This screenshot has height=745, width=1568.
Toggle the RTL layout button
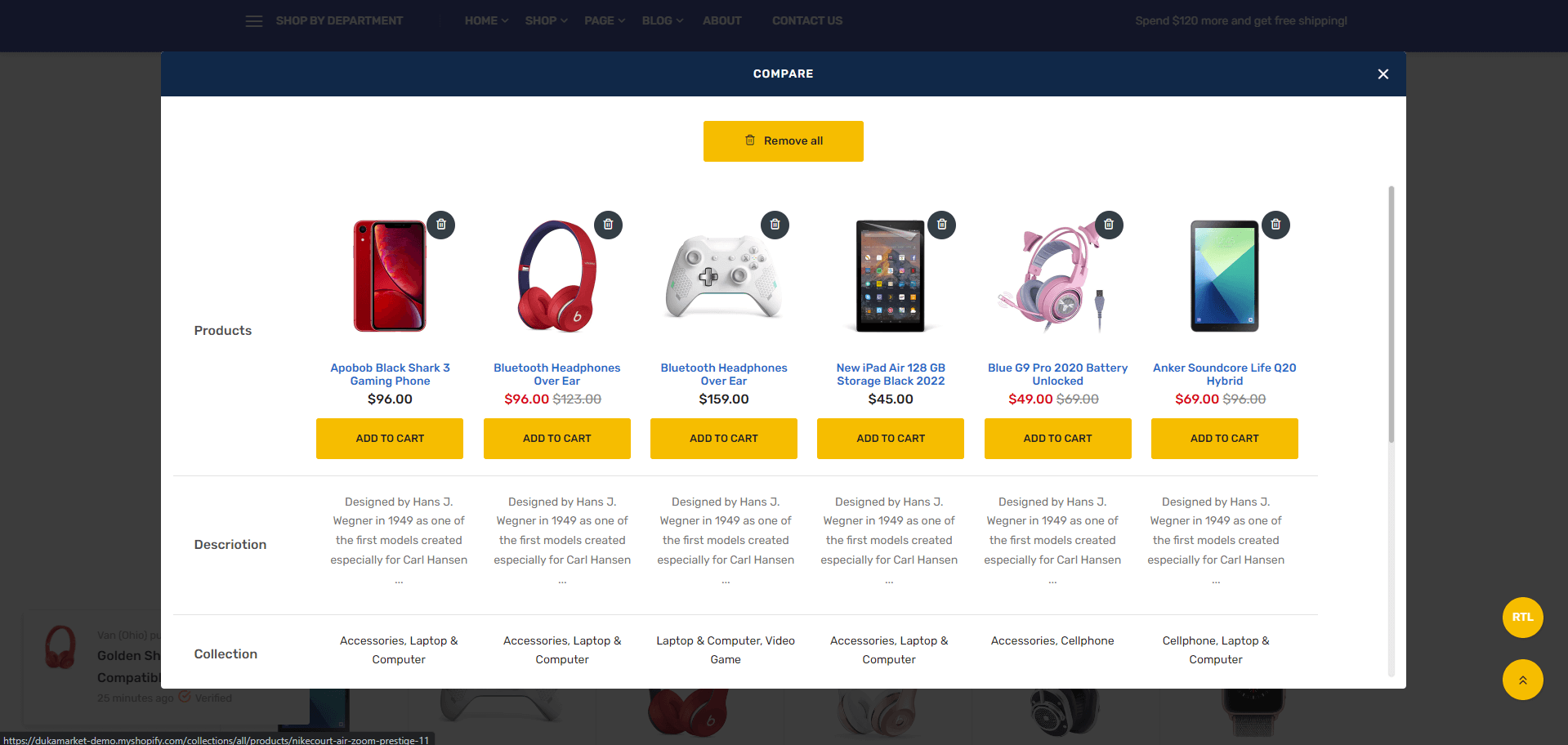[1523, 618]
